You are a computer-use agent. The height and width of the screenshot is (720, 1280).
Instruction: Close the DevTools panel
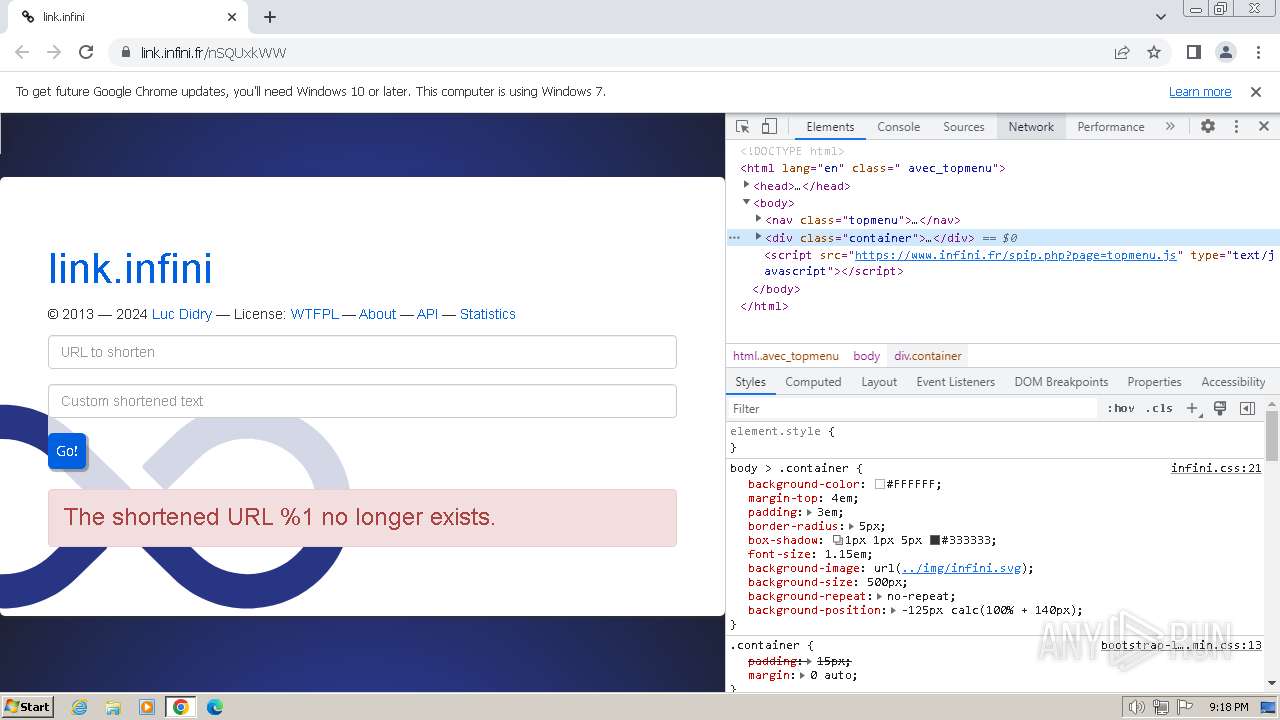1264,127
